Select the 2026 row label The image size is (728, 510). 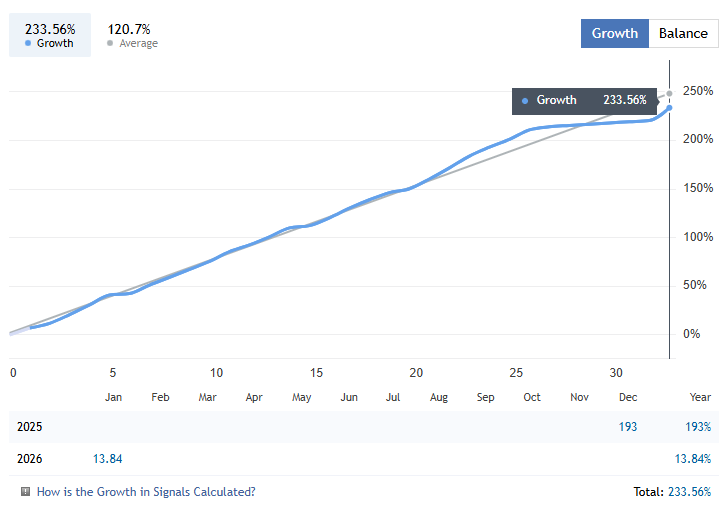point(30,458)
